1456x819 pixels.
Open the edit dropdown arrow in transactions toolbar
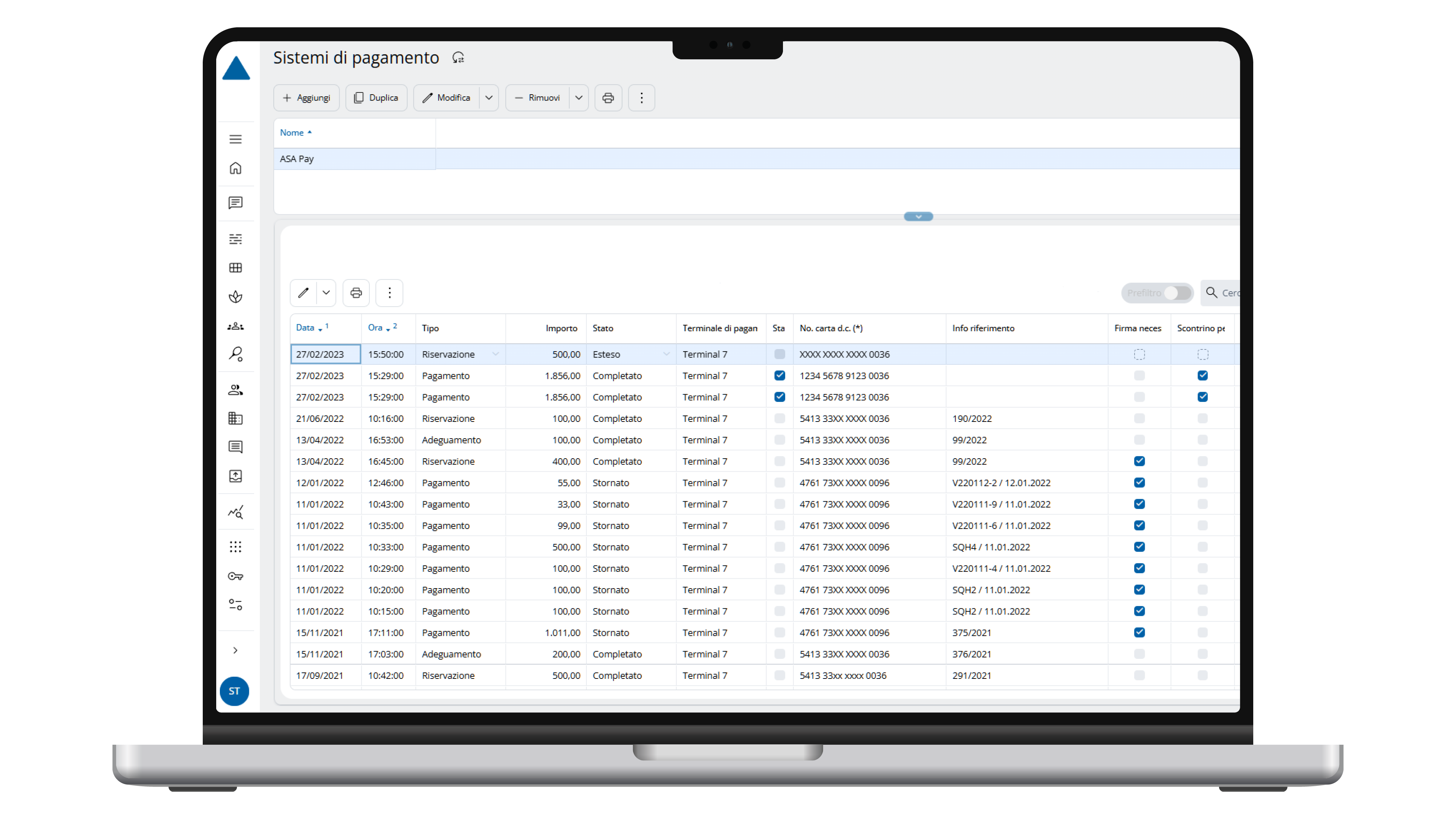coord(326,293)
